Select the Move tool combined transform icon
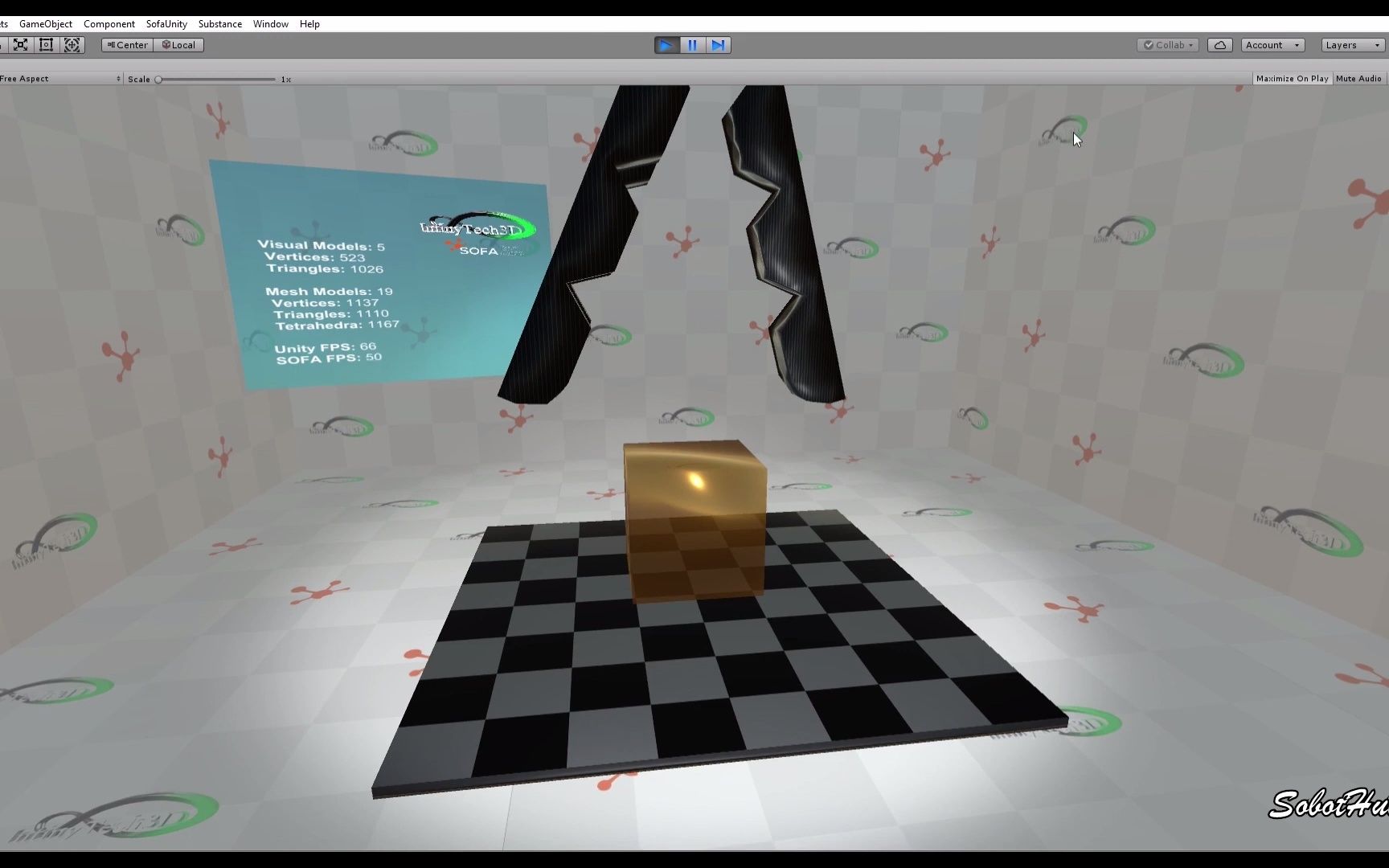Viewport: 1389px width, 868px height. (x=72, y=45)
